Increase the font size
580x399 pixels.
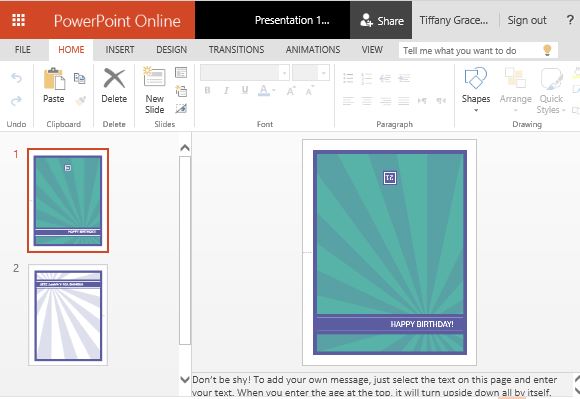tap(291, 90)
